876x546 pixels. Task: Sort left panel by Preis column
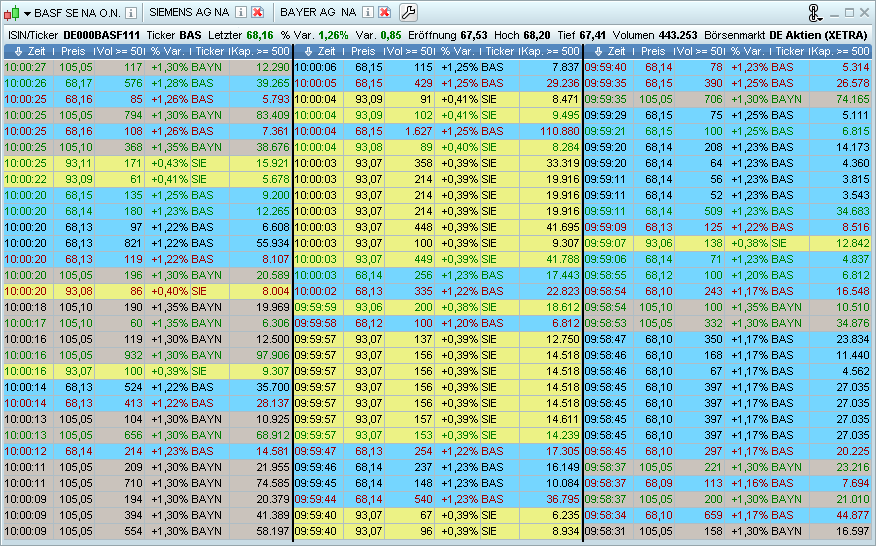73,51
